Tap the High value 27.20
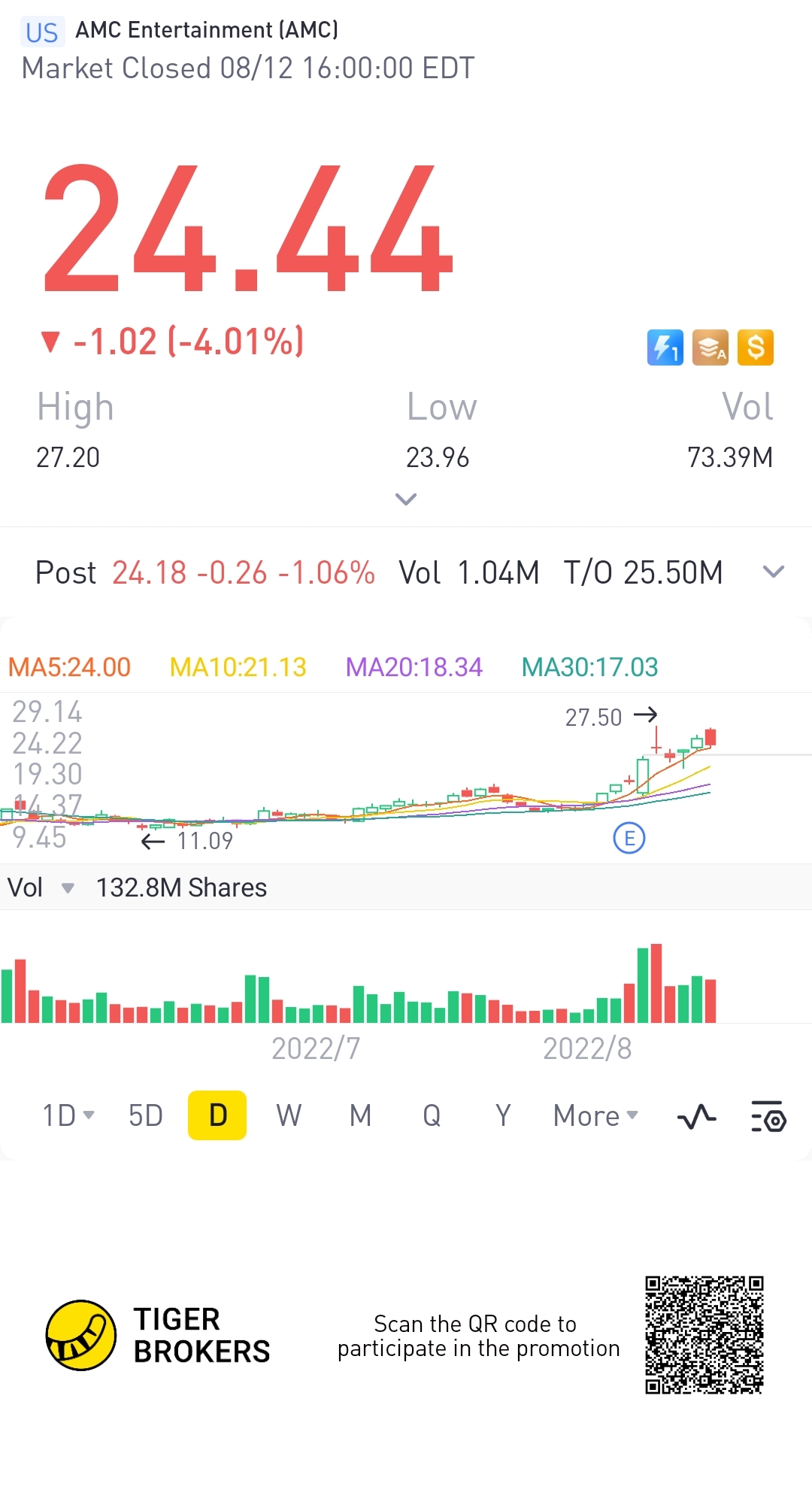The height and width of the screenshot is (1511, 812). (x=68, y=457)
